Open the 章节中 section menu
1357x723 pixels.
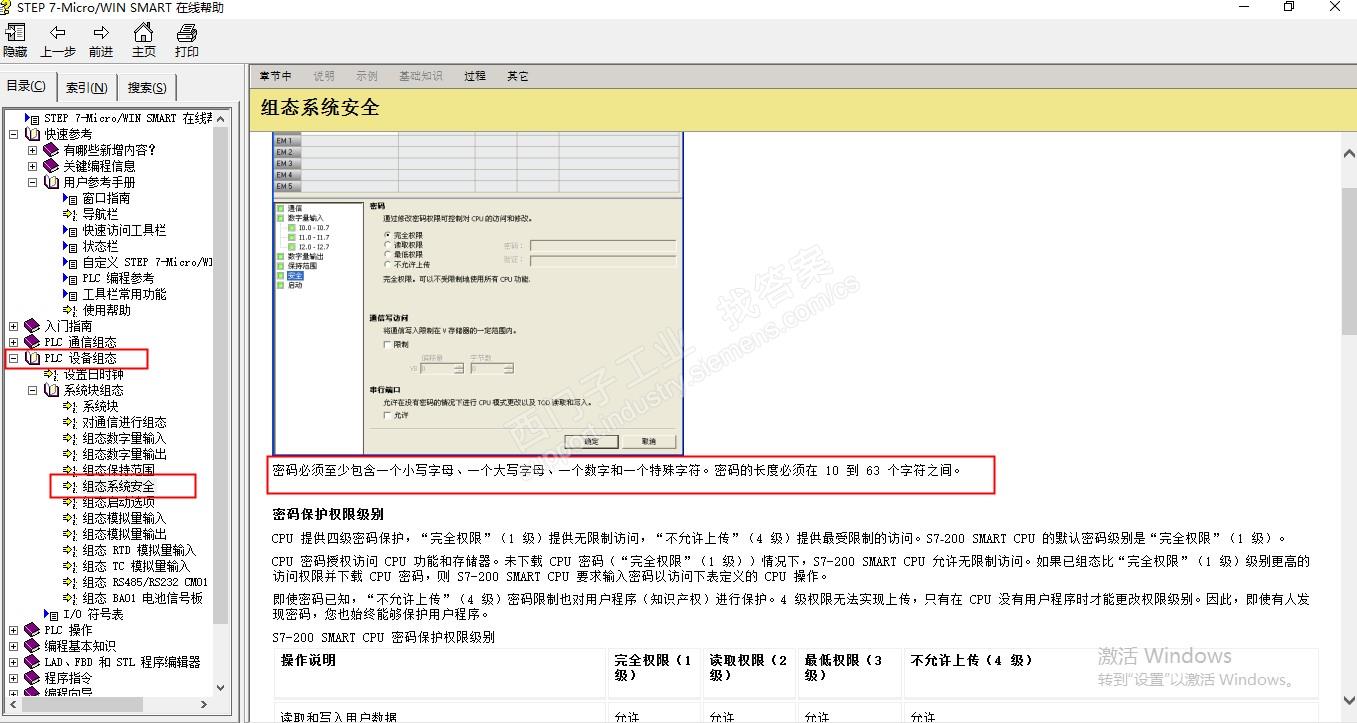click(x=275, y=76)
